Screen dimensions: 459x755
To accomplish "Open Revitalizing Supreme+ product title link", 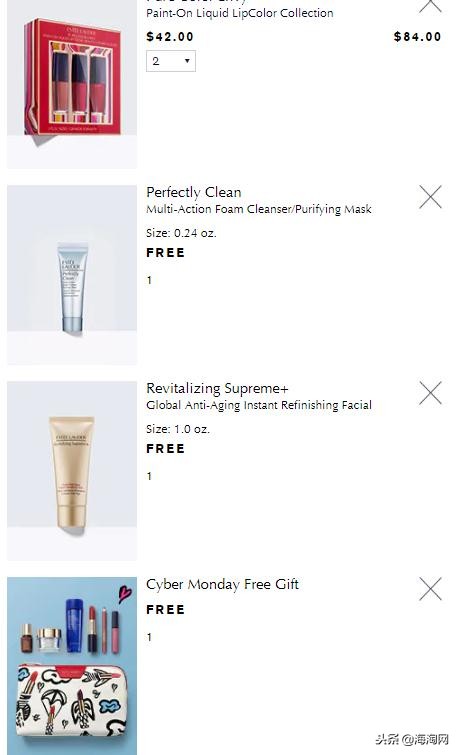I will point(217,388).
